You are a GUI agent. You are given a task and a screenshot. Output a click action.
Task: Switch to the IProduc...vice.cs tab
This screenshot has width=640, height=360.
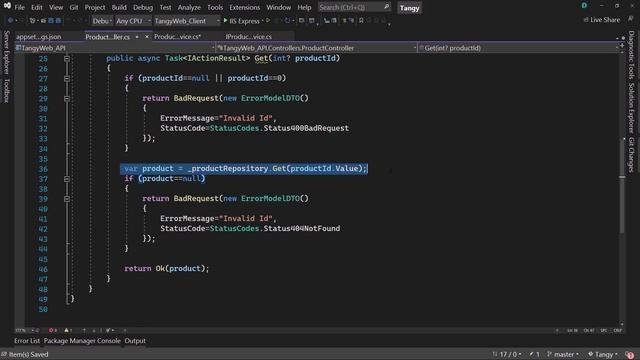[249, 37]
